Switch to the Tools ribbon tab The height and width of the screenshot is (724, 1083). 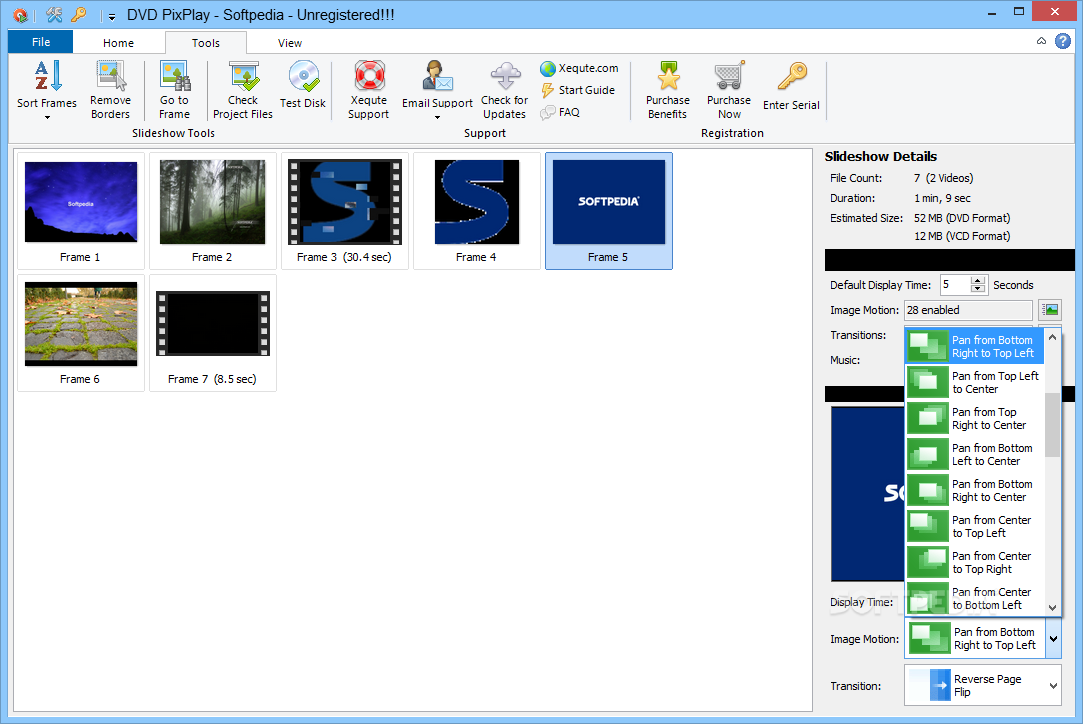(206, 43)
